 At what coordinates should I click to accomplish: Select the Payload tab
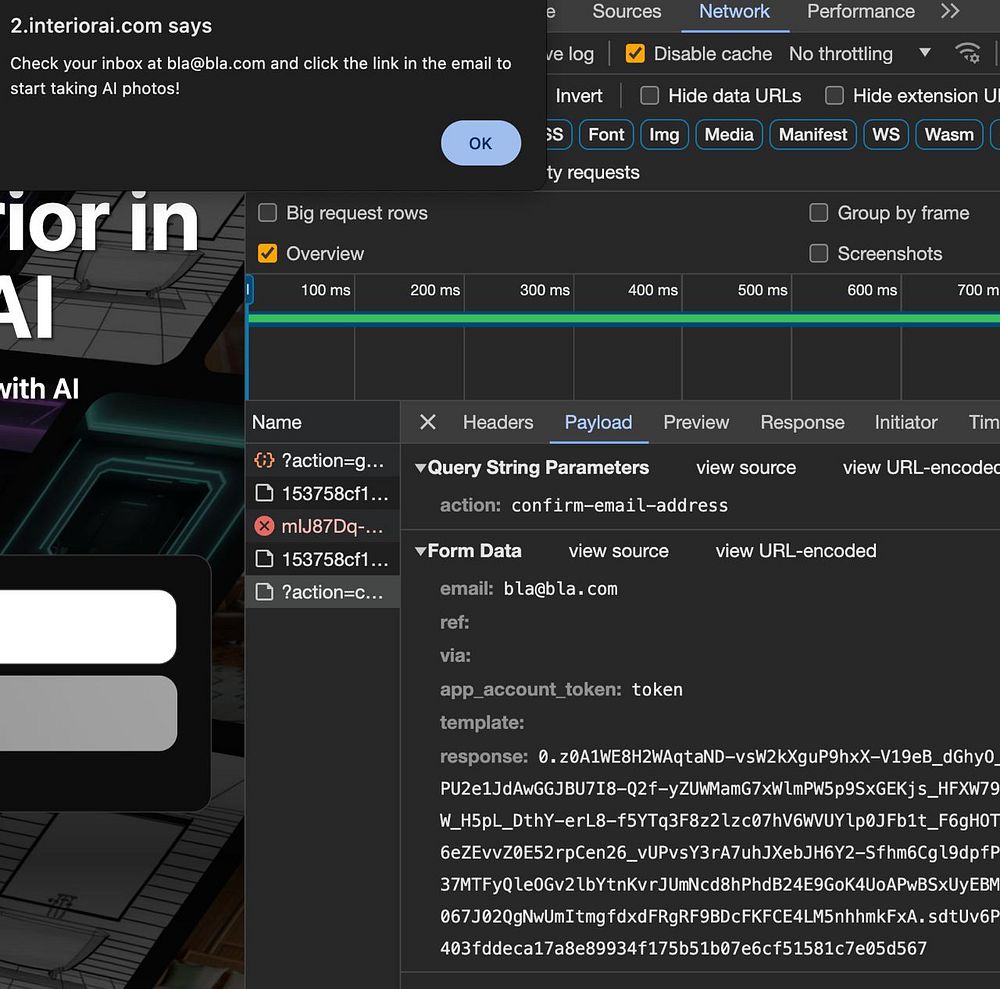(598, 422)
